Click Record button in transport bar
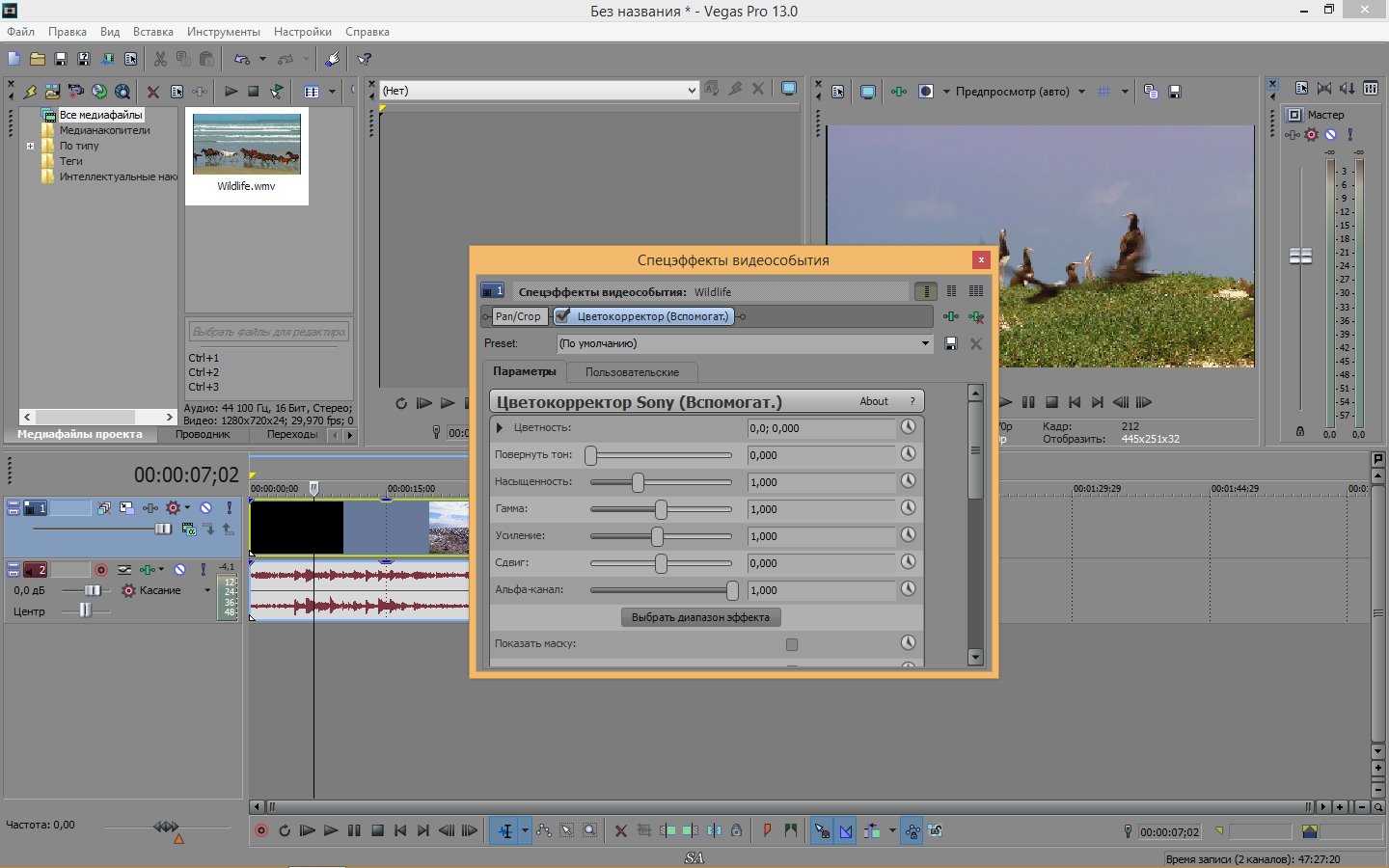The width and height of the screenshot is (1389, 868). pos(261,830)
